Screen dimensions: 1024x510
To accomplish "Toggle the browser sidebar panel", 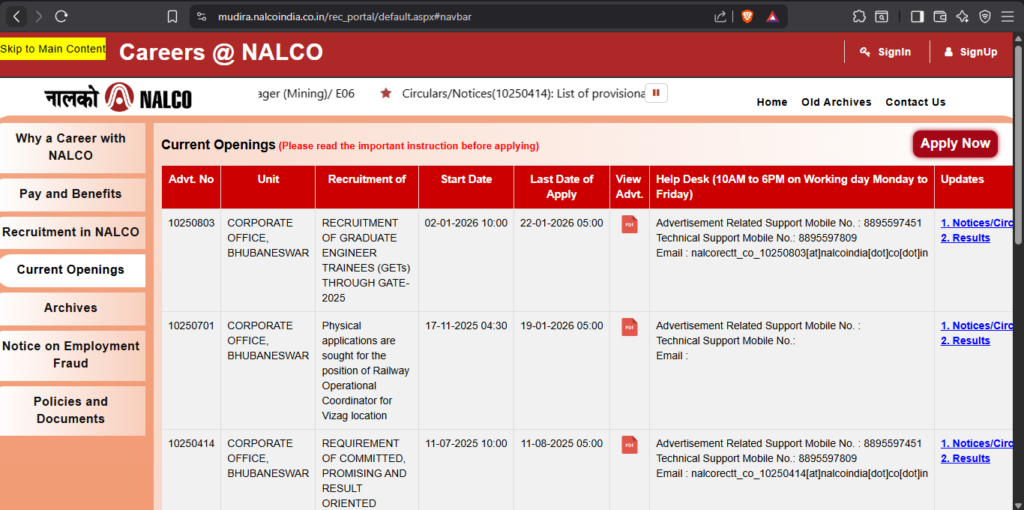I will click(x=917, y=17).
